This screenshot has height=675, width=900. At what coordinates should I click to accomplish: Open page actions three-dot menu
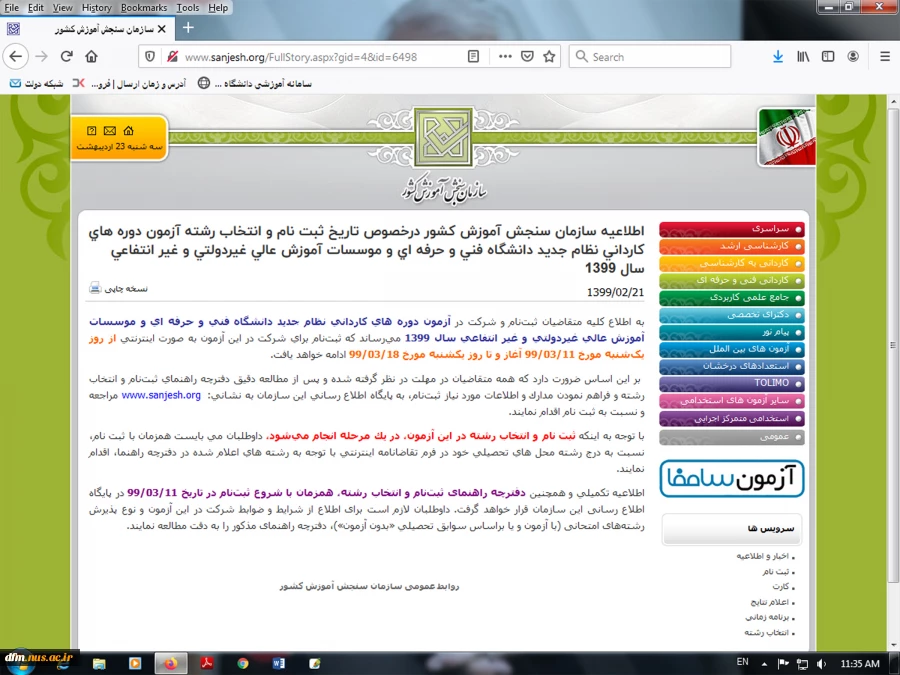pos(505,56)
